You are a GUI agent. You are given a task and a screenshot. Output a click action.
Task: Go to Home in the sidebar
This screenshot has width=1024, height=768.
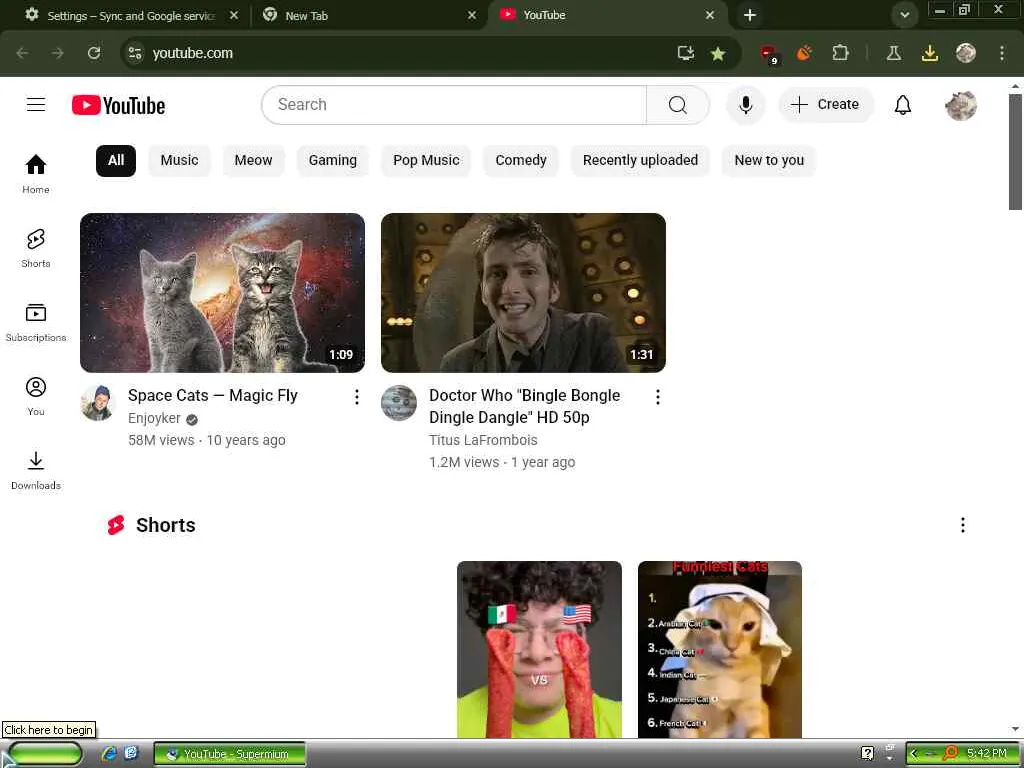pos(36,174)
